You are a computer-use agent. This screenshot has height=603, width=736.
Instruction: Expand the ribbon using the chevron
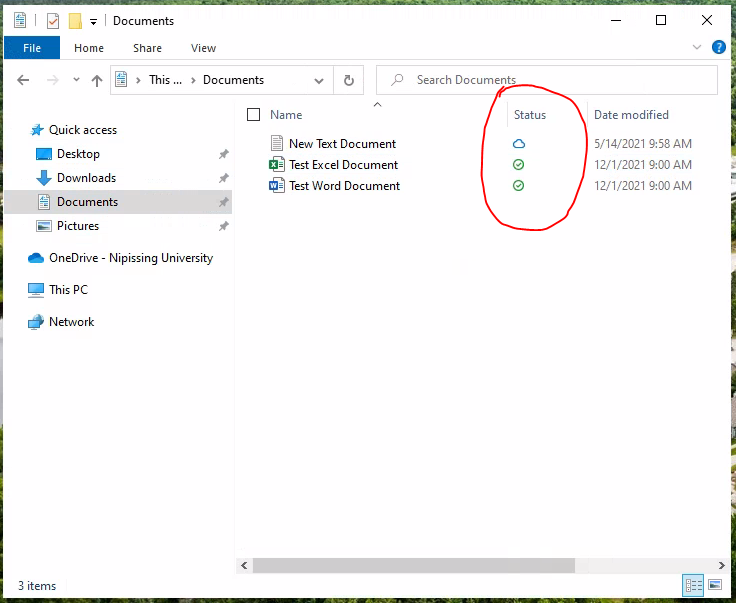(x=697, y=47)
